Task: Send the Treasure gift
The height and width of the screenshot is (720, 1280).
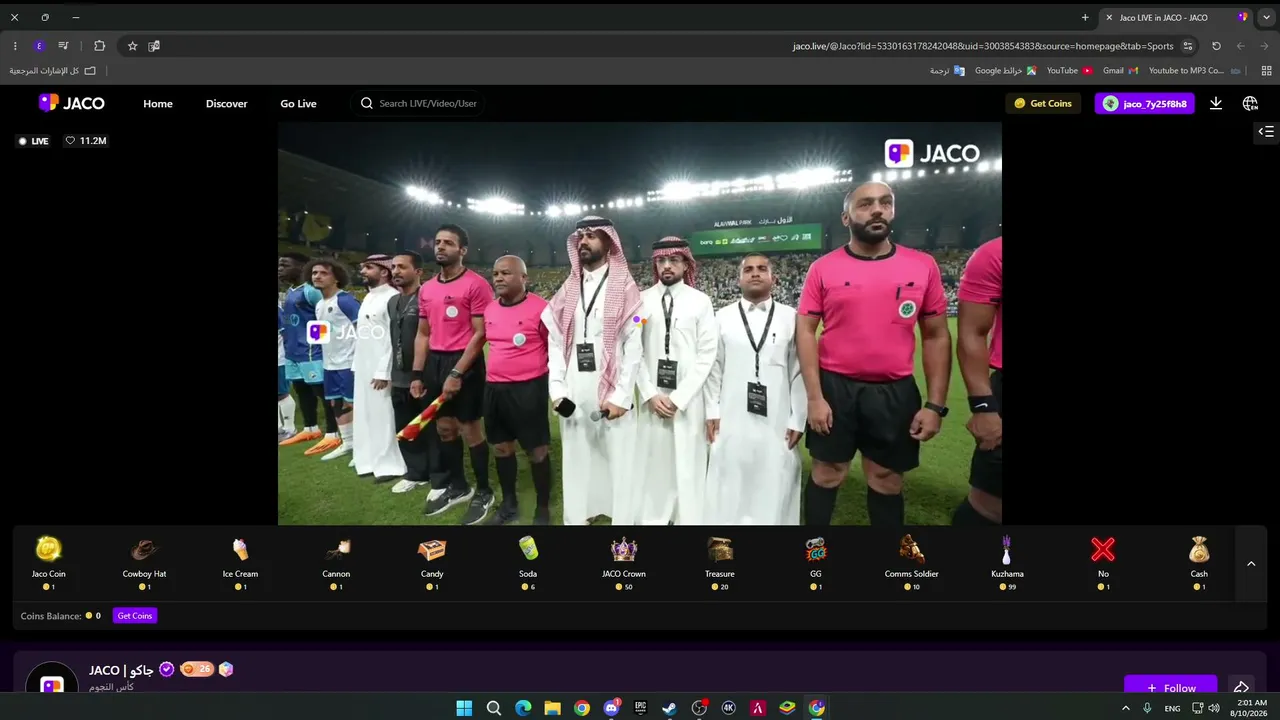Action: (x=720, y=563)
